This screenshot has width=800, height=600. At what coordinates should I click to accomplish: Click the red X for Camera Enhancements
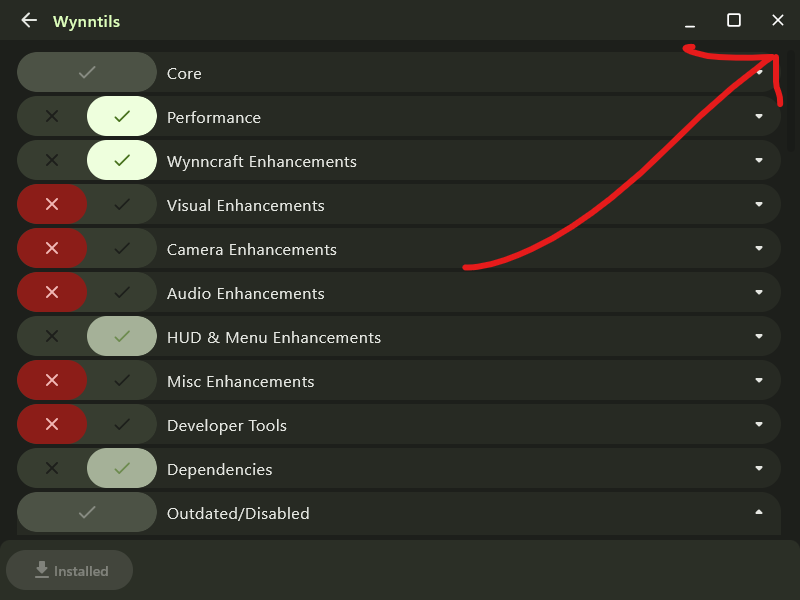click(52, 249)
